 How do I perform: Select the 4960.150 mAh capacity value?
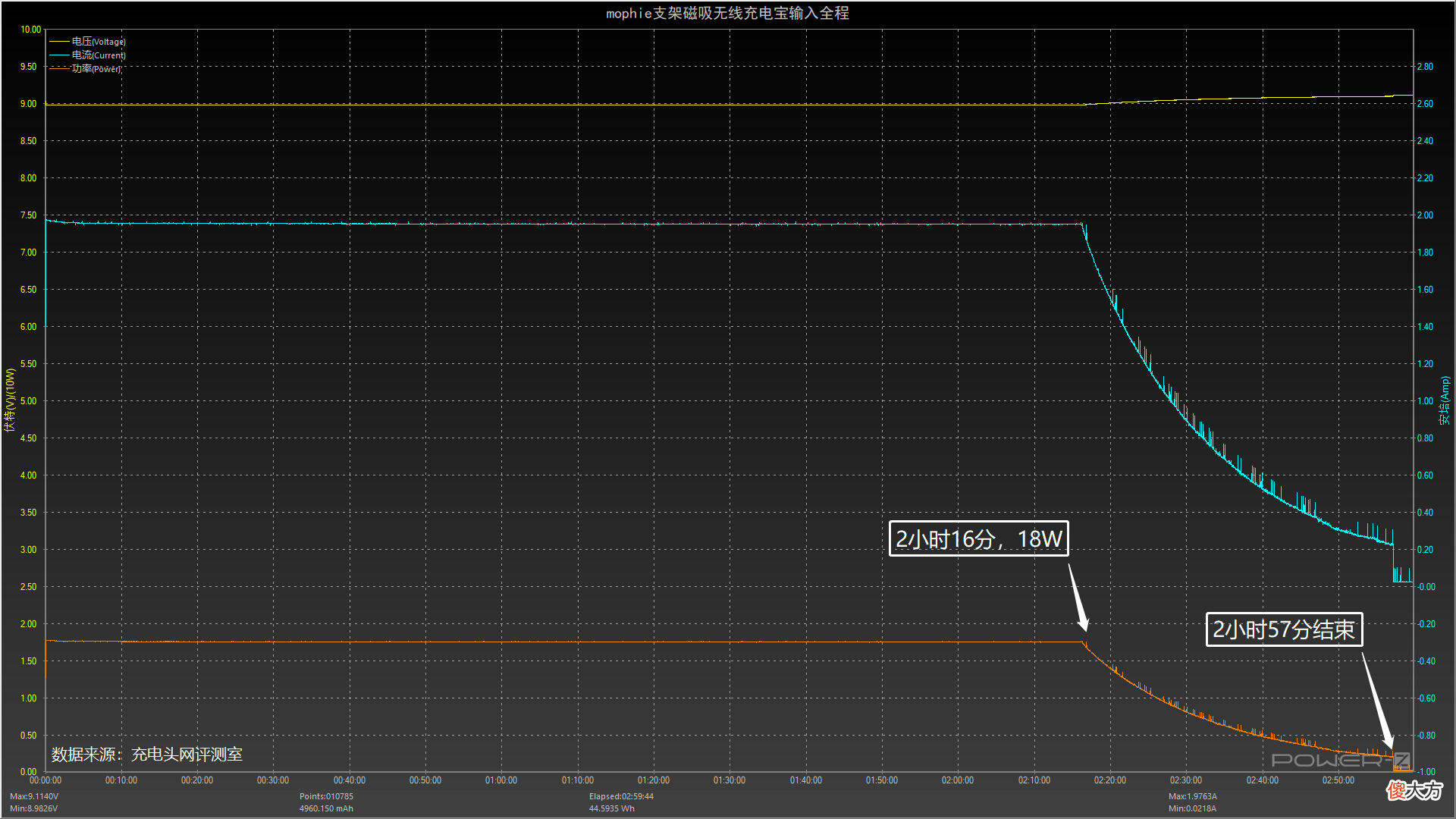point(326,808)
